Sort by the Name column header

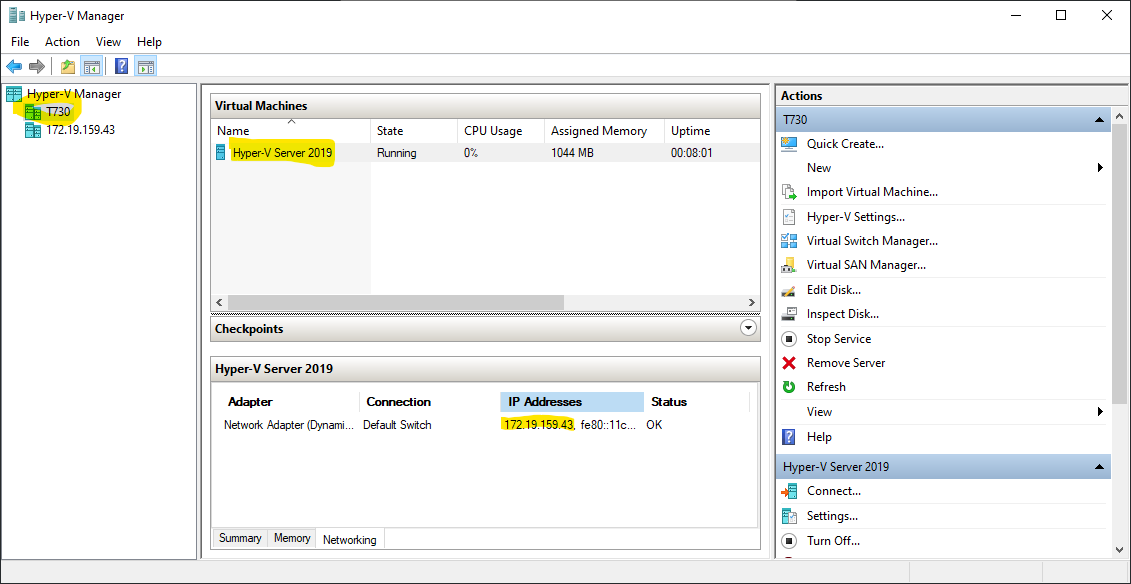click(x=291, y=130)
